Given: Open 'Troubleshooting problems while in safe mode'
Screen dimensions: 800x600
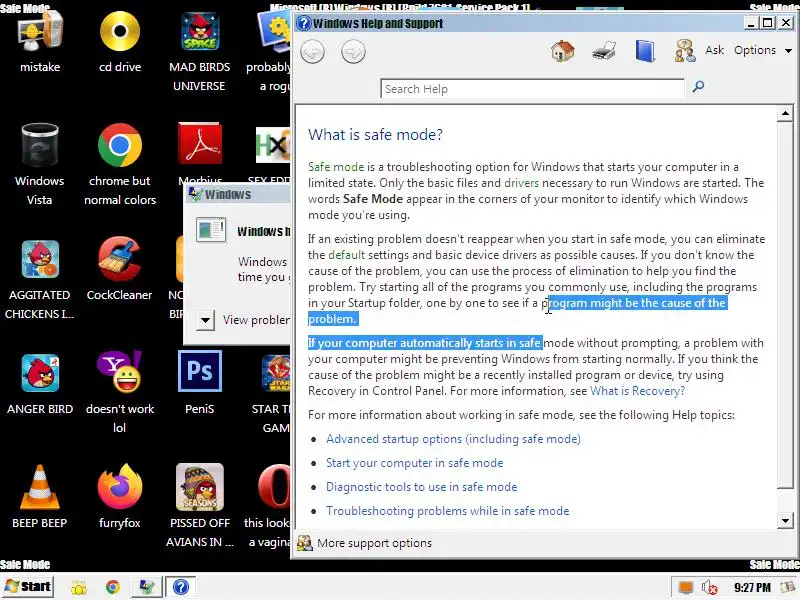Looking at the screenshot, I should pyautogui.click(x=447, y=511).
